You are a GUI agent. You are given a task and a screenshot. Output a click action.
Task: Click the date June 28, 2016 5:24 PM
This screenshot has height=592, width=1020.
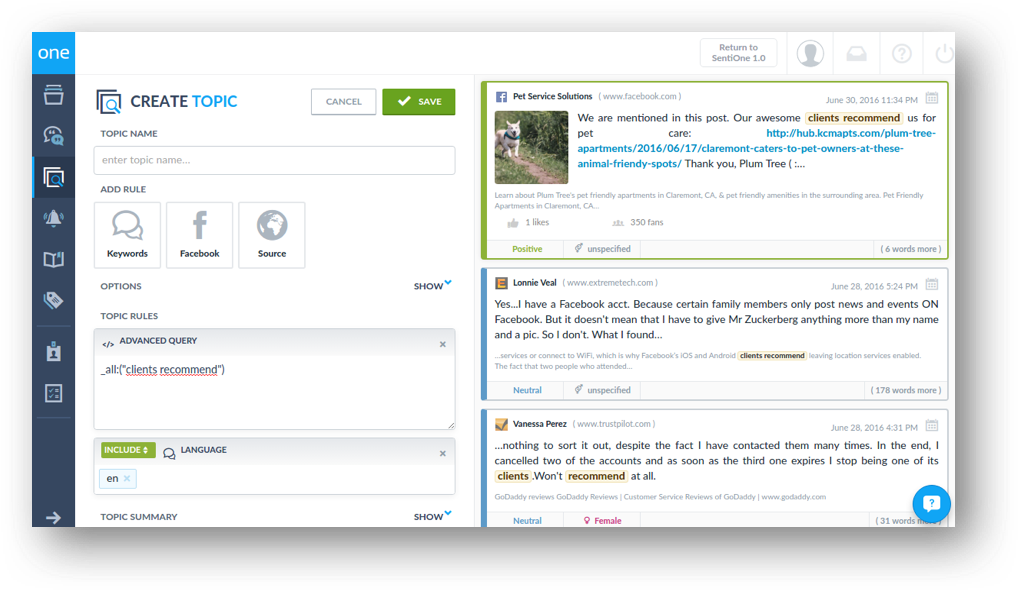pos(874,286)
